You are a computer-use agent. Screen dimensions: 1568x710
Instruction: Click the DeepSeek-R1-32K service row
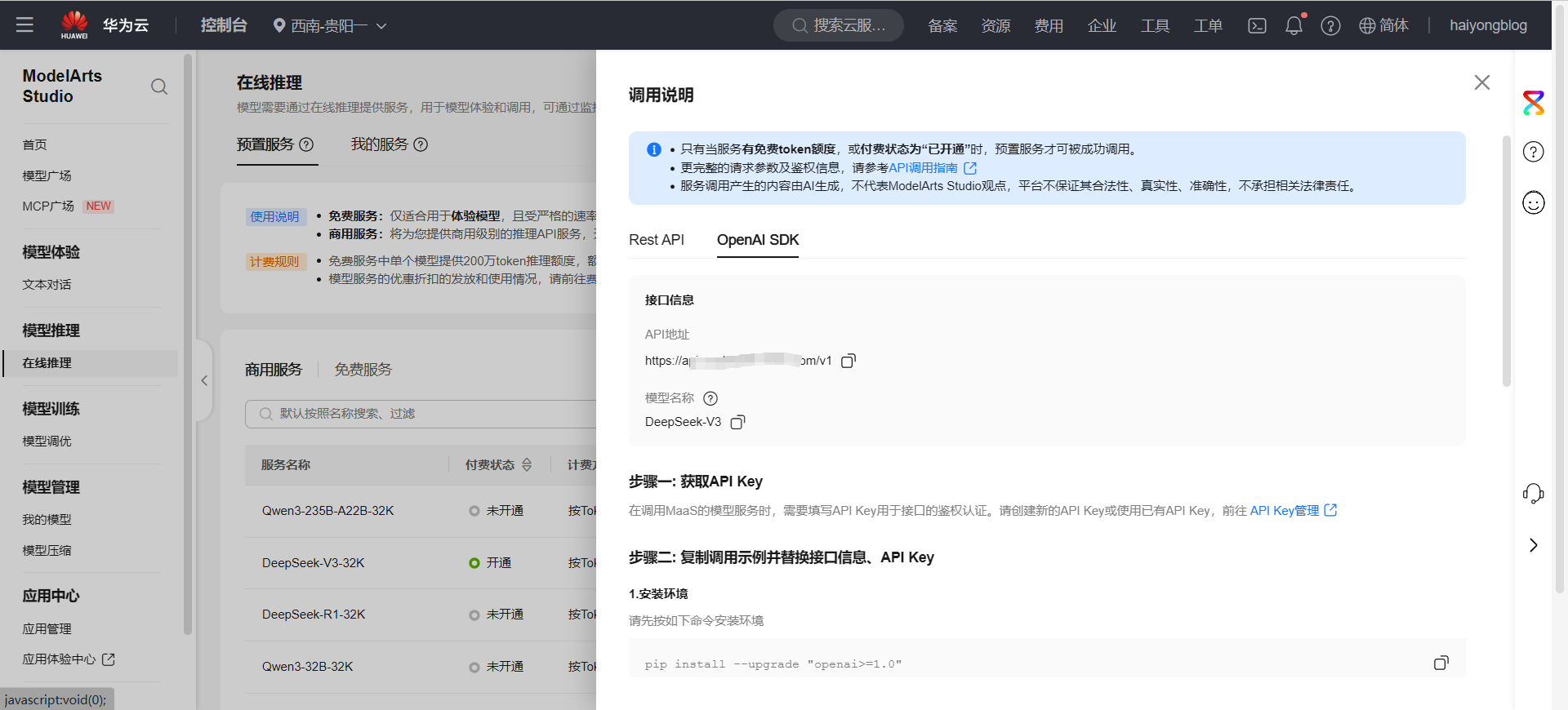click(421, 615)
